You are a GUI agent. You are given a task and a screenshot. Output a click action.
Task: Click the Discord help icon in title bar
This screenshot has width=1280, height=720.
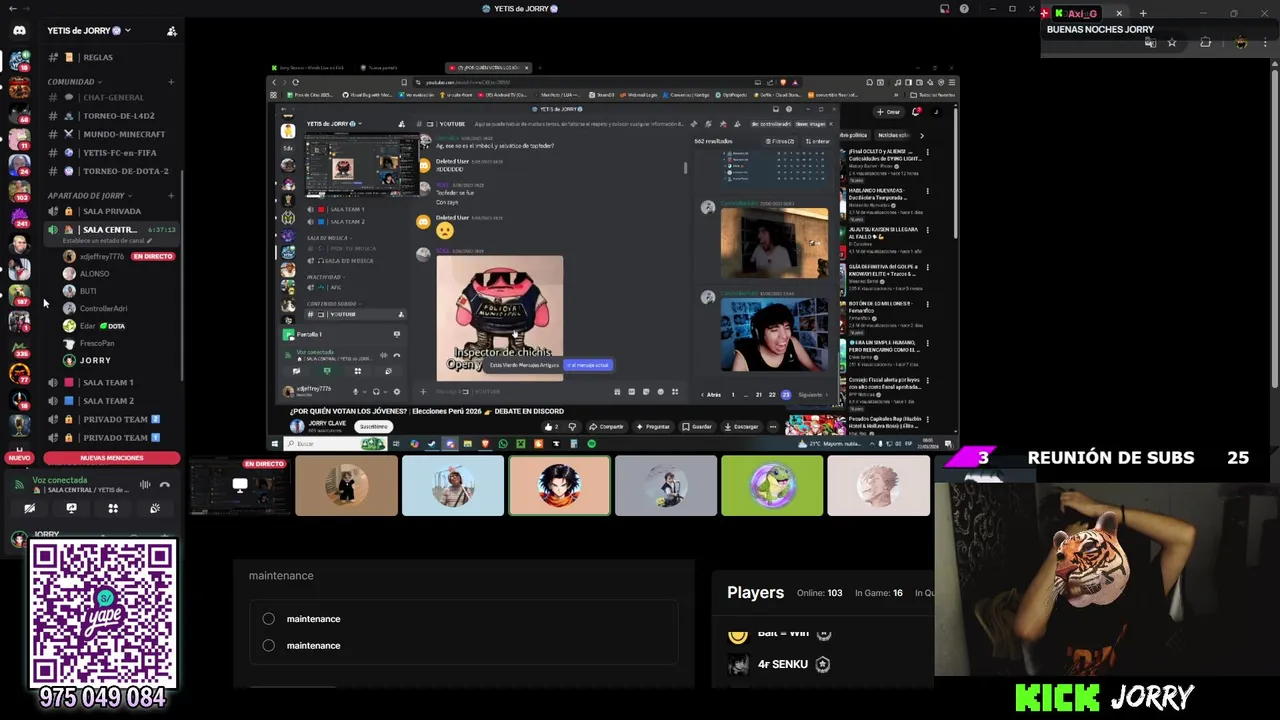(x=964, y=9)
